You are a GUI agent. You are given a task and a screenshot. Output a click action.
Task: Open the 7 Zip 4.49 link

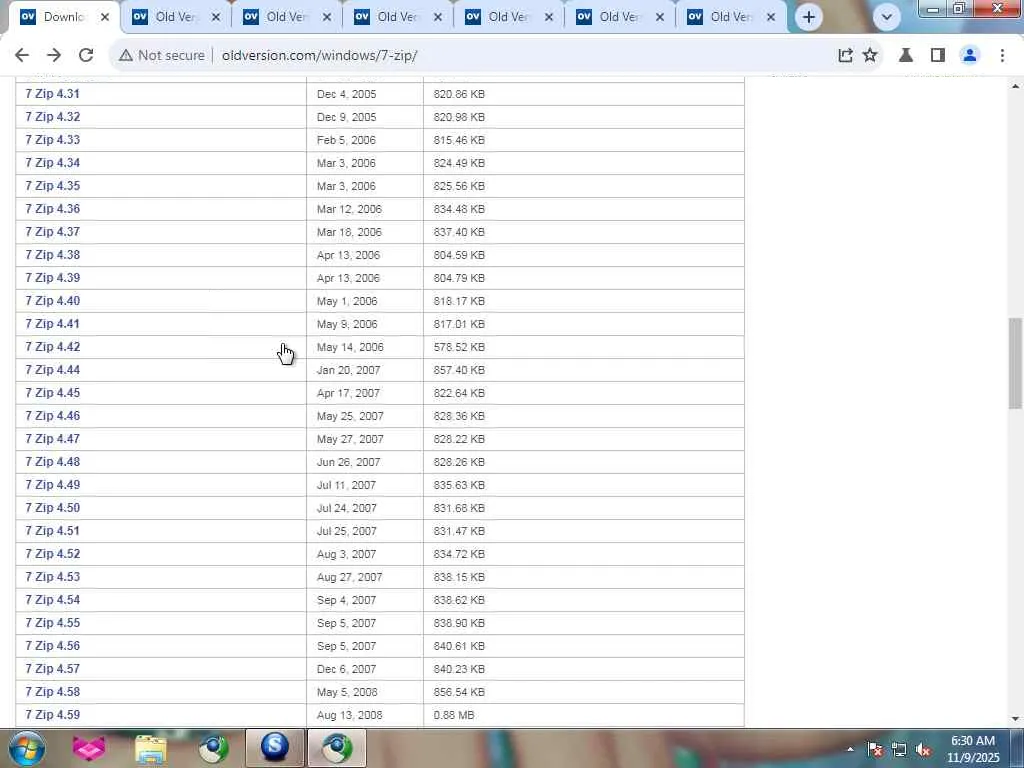click(52, 485)
